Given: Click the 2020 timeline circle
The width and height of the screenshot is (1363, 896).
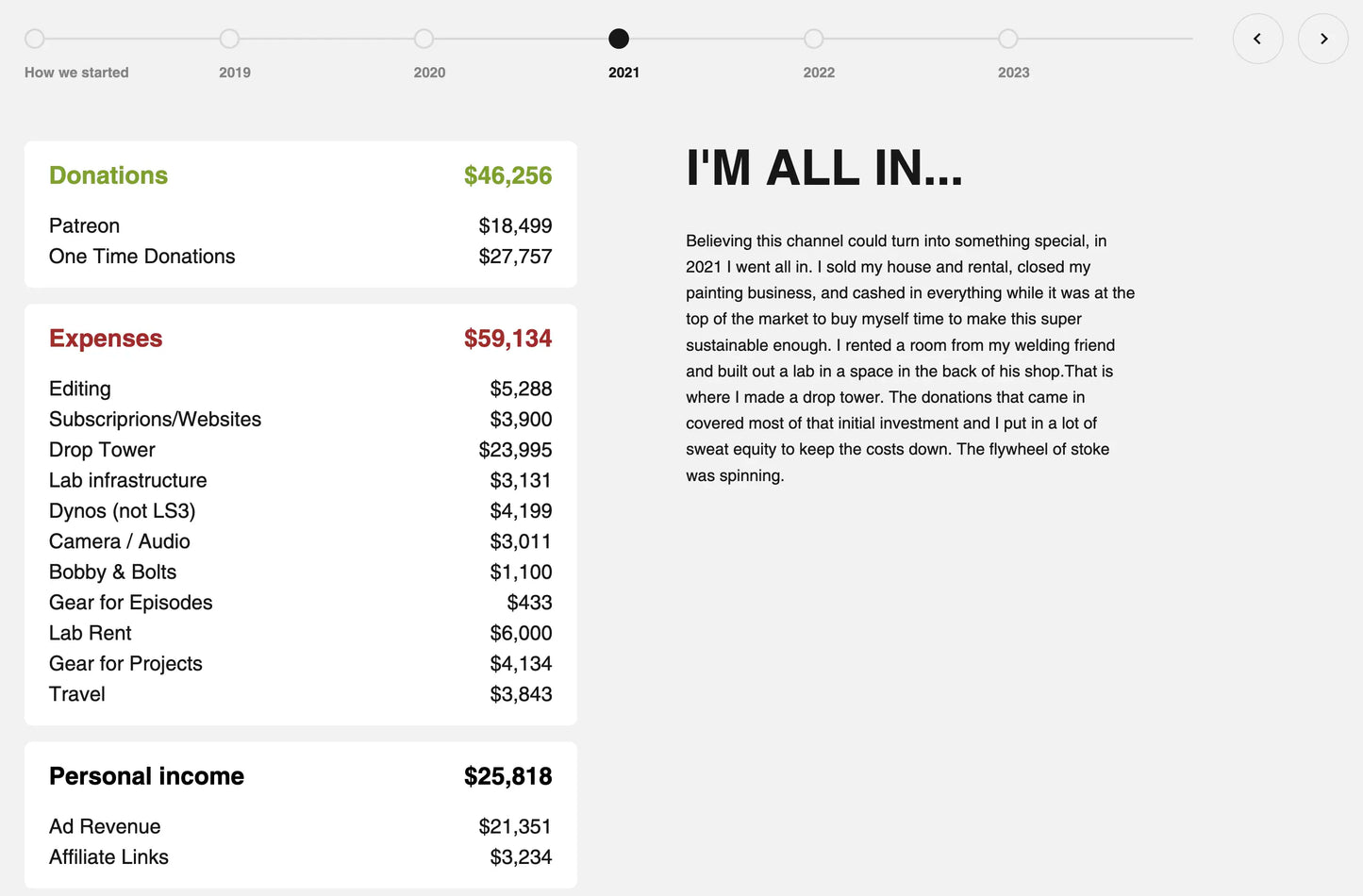Looking at the screenshot, I should click(424, 39).
